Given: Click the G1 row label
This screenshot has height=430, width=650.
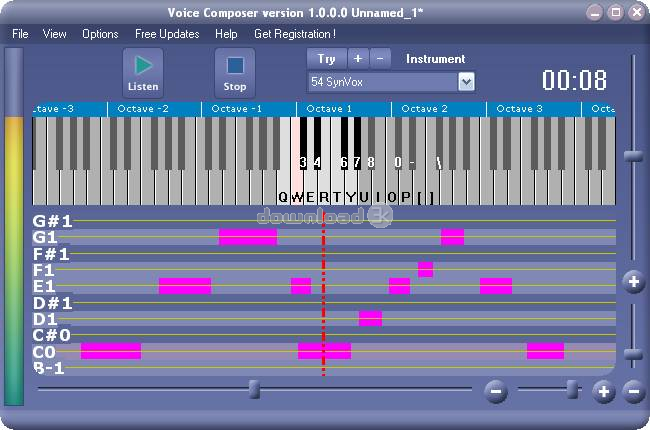Looking at the screenshot, I should [x=45, y=237].
